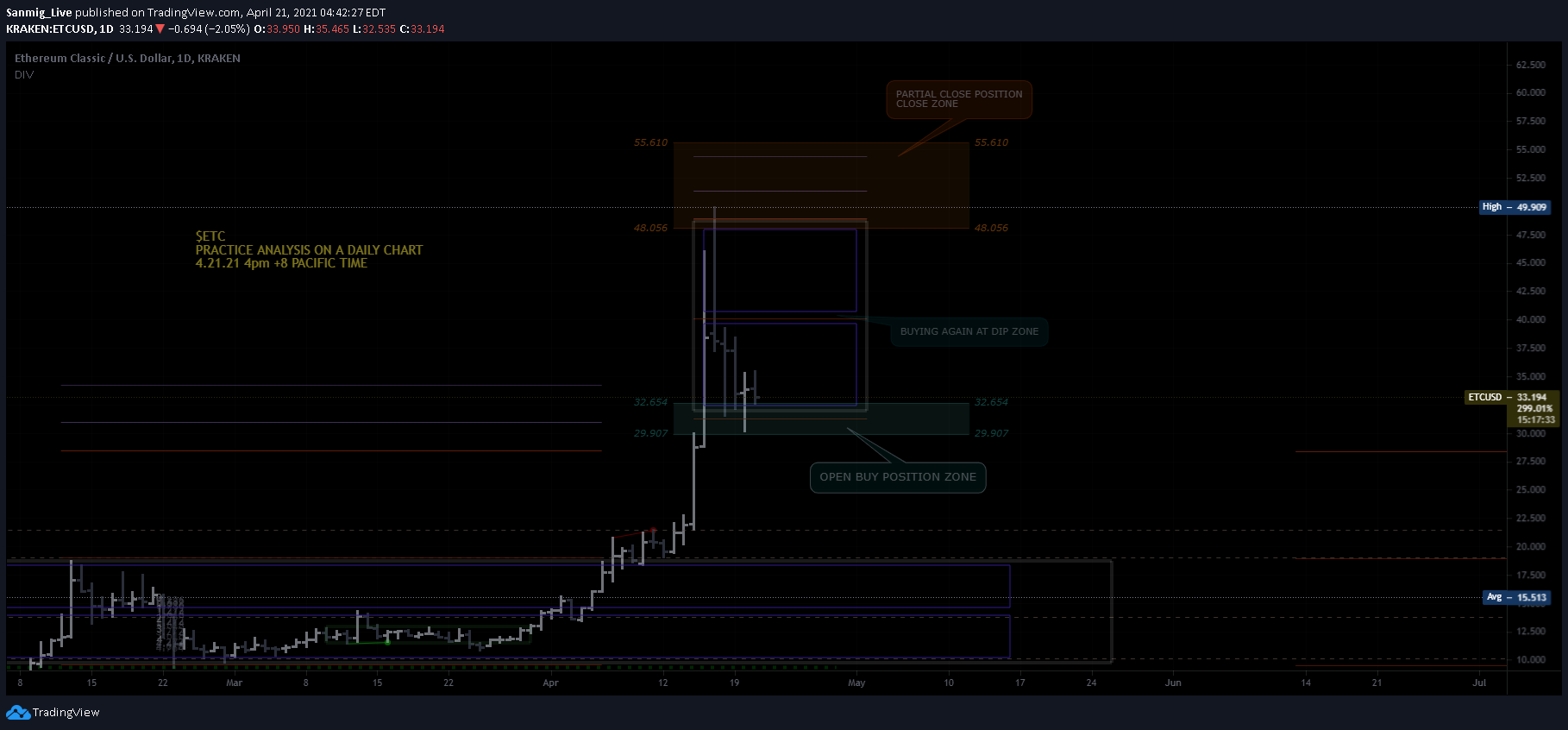
Task: Click the Jun date on time axis
Action: [x=1173, y=683]
